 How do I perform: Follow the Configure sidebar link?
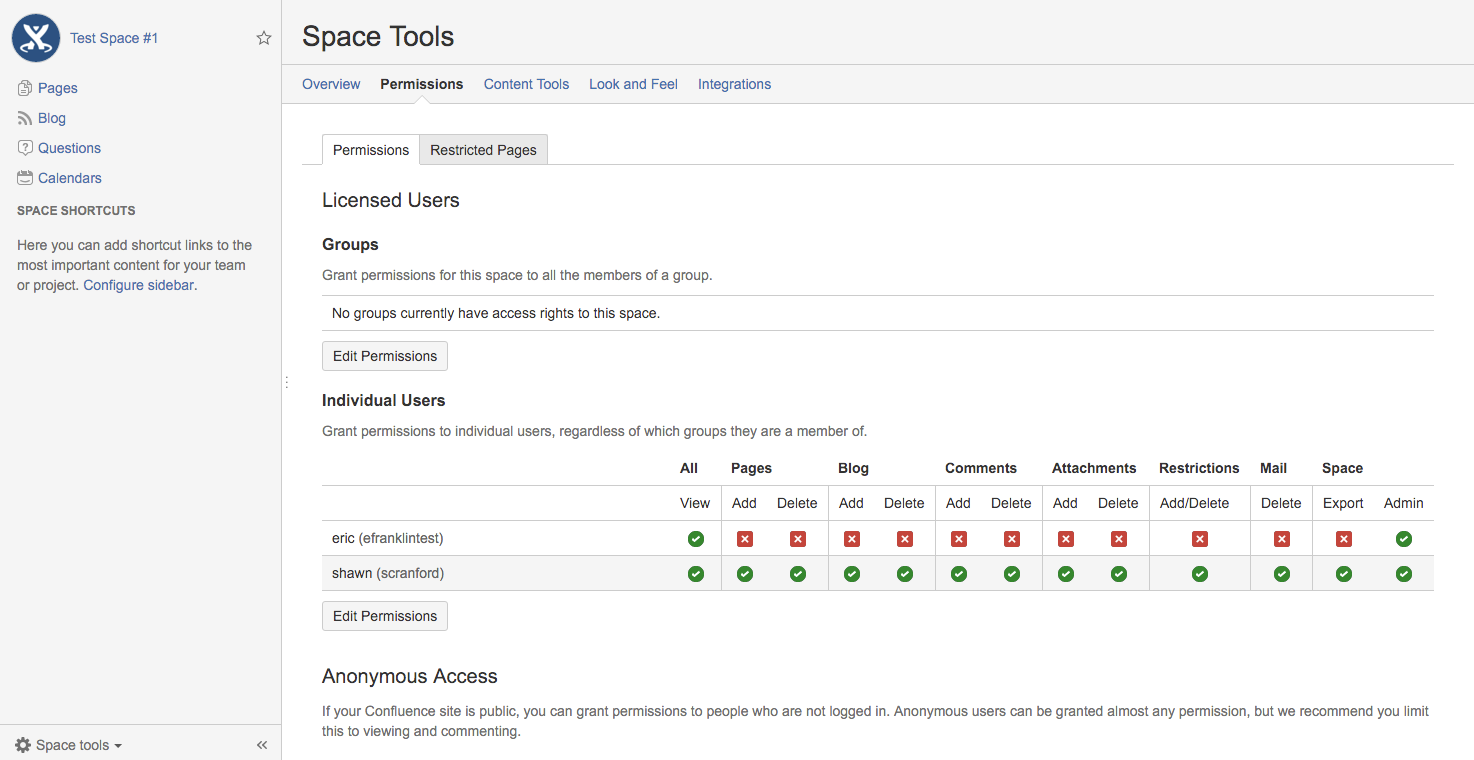(x=138, y=285)
